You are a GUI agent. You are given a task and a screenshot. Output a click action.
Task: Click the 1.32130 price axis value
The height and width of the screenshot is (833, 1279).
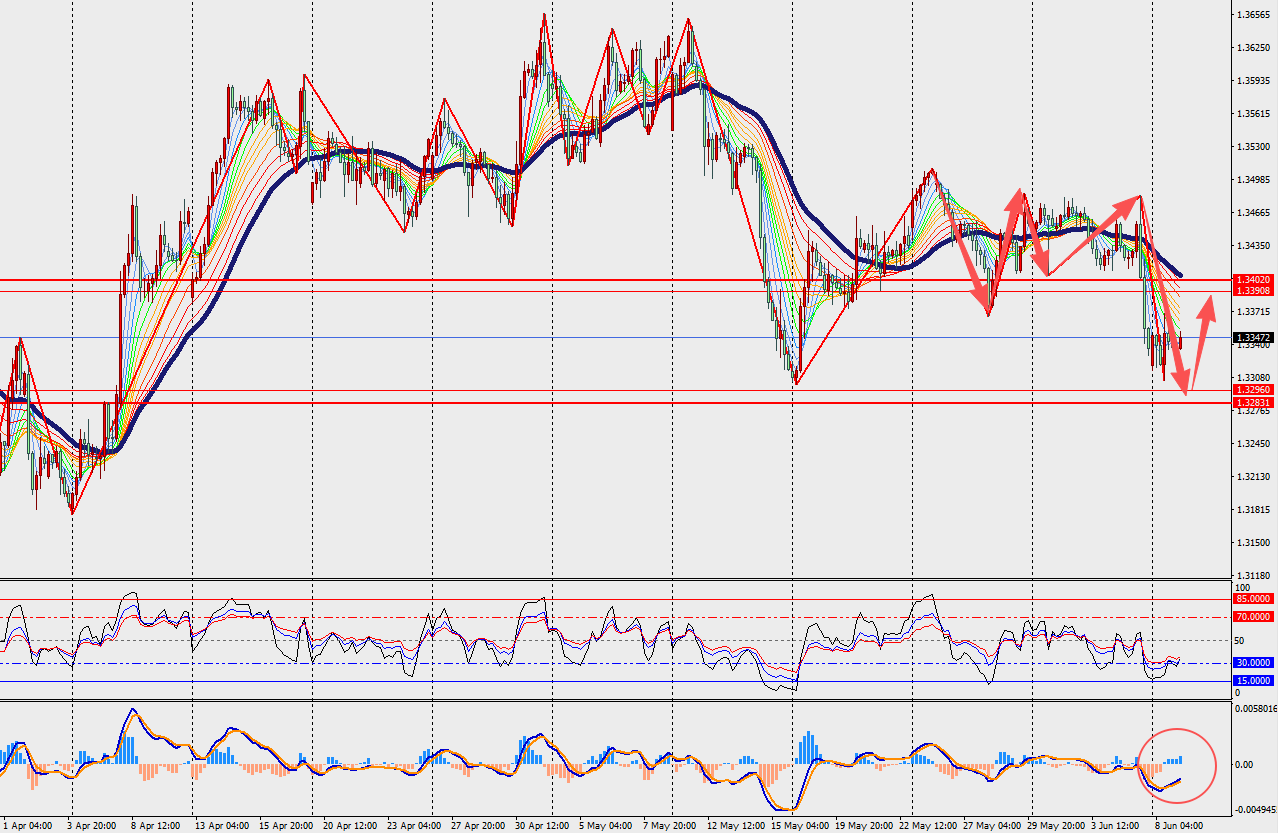[1254, 477]
